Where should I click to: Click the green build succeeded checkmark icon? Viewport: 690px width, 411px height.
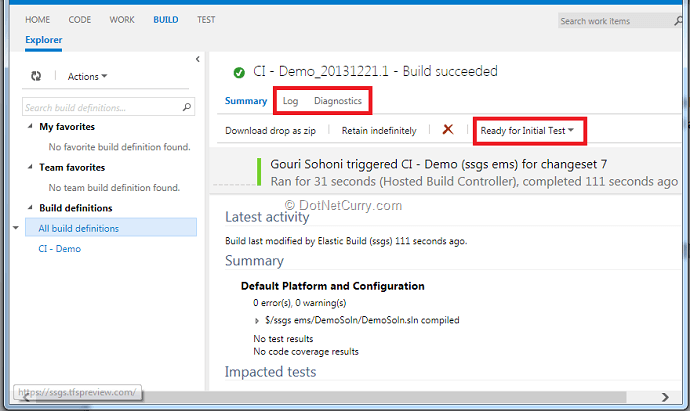(x=239, y=72)
